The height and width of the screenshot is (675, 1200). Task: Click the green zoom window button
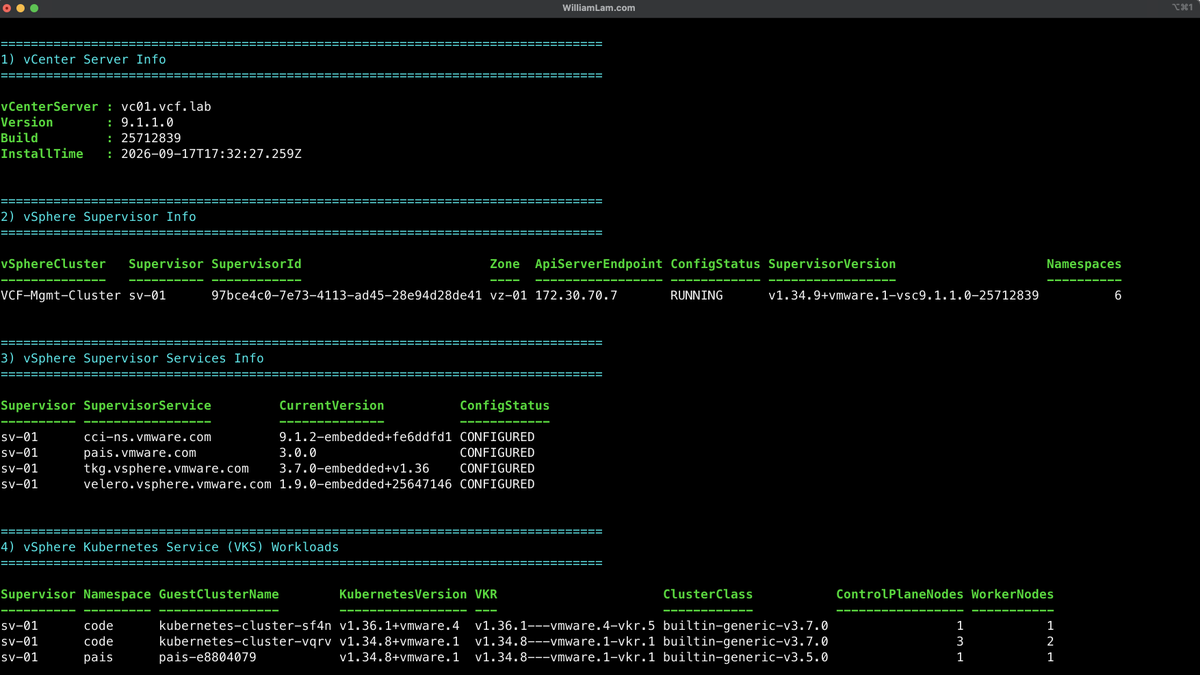tap(34, 8)
